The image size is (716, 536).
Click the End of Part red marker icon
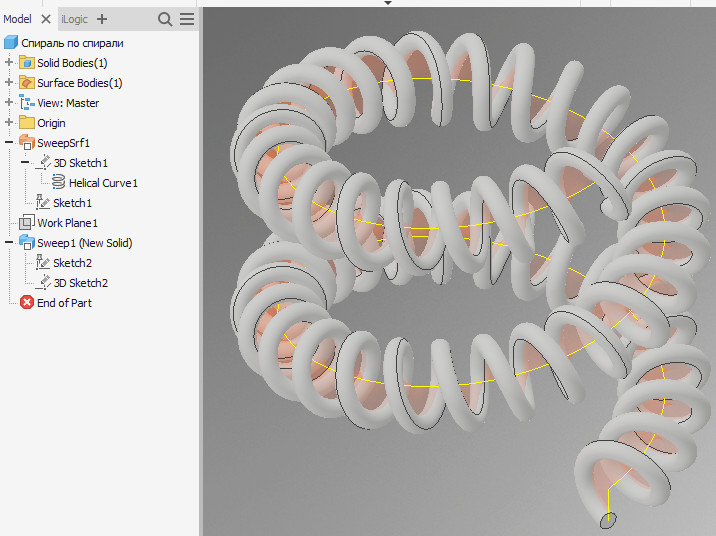[x=27, y=302]
